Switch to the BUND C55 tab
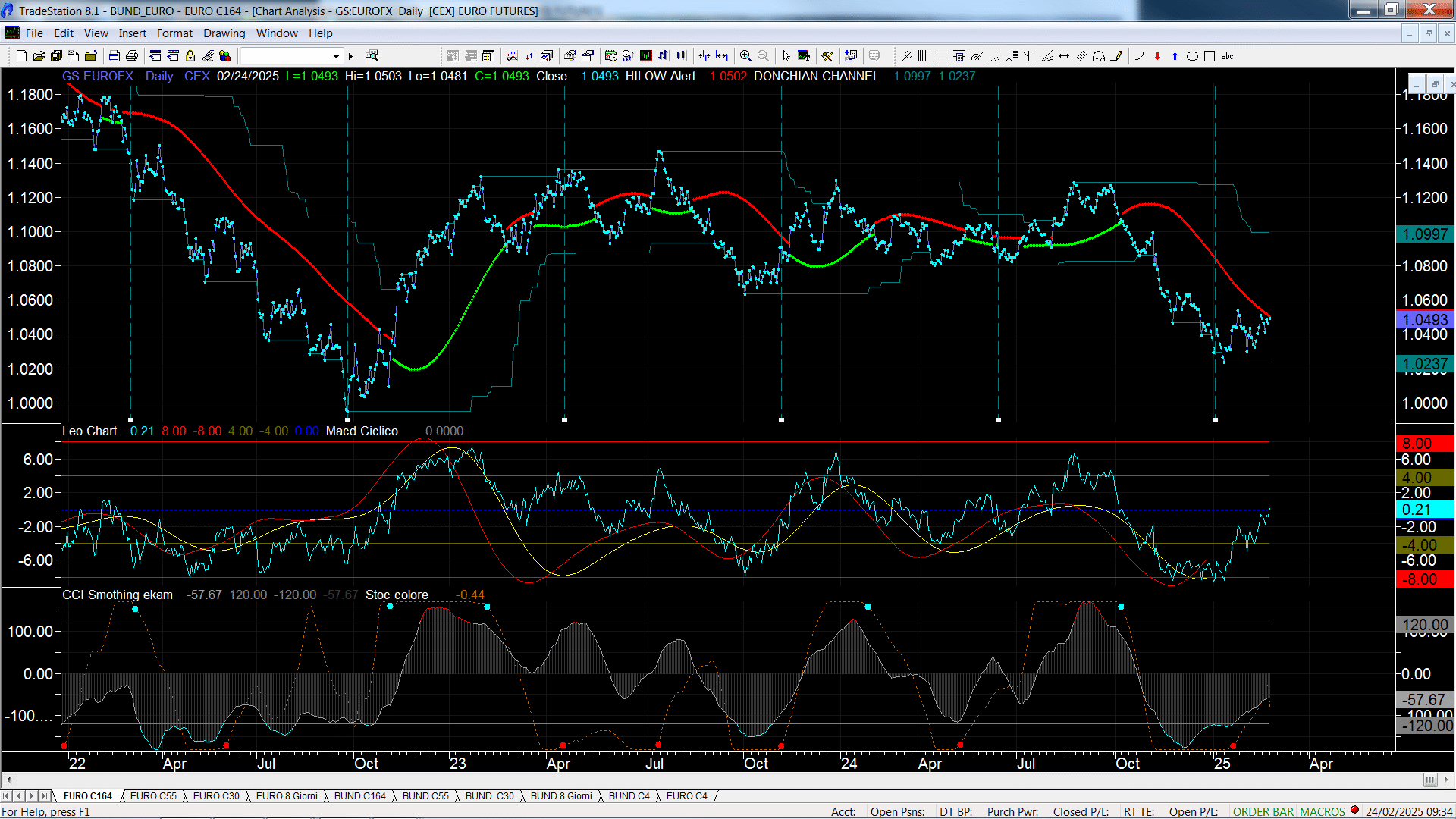The height and width of the screenshot is (819, 1456). coord(425,795)
